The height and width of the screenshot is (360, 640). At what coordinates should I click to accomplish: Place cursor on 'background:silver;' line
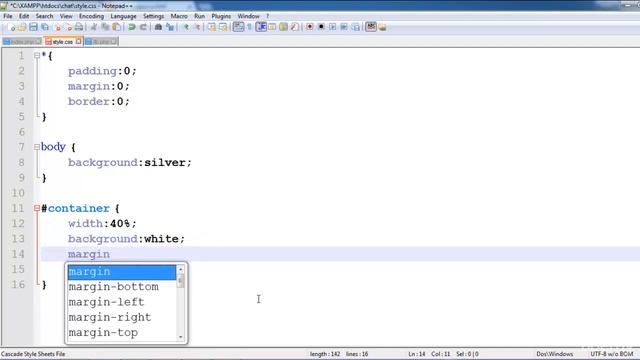pos(130,162)
